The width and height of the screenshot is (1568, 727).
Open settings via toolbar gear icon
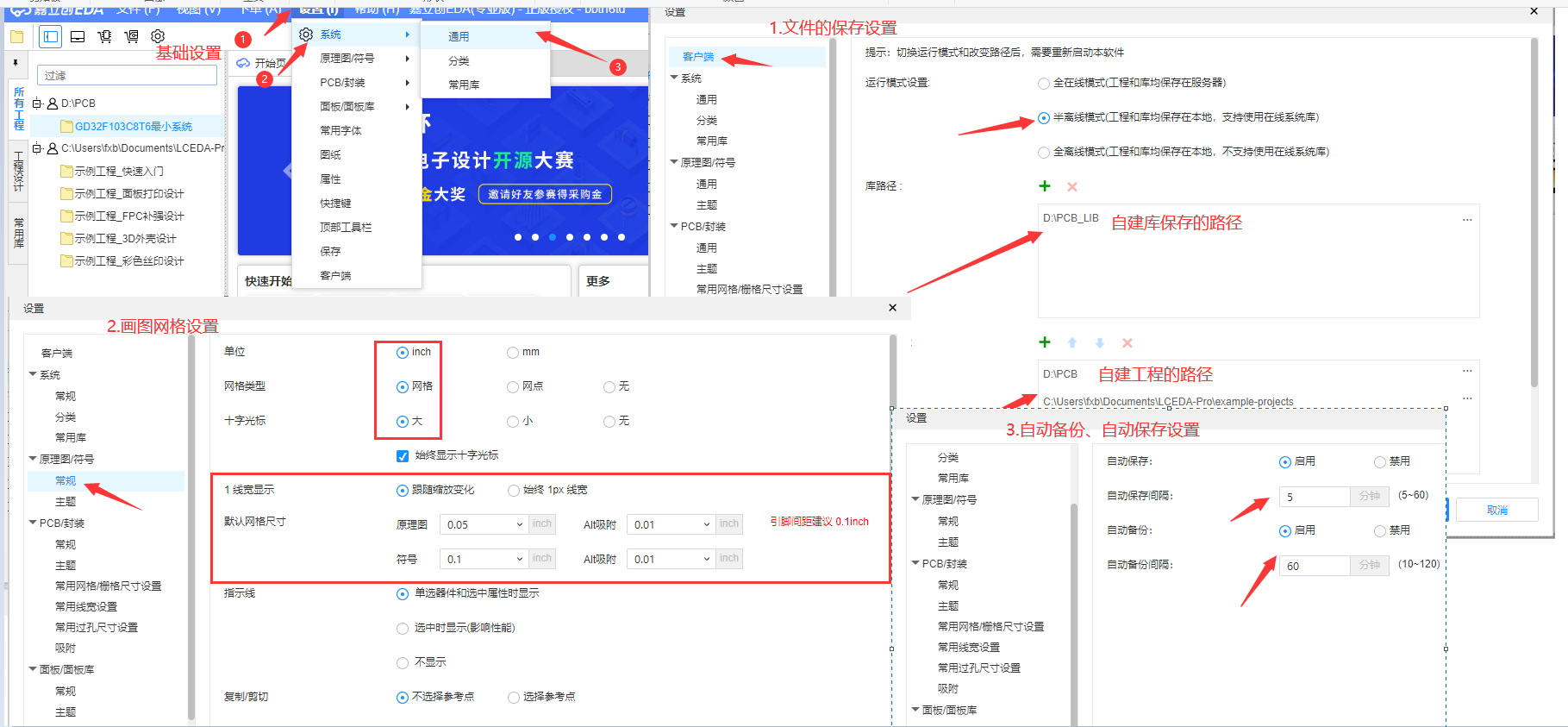158,36
